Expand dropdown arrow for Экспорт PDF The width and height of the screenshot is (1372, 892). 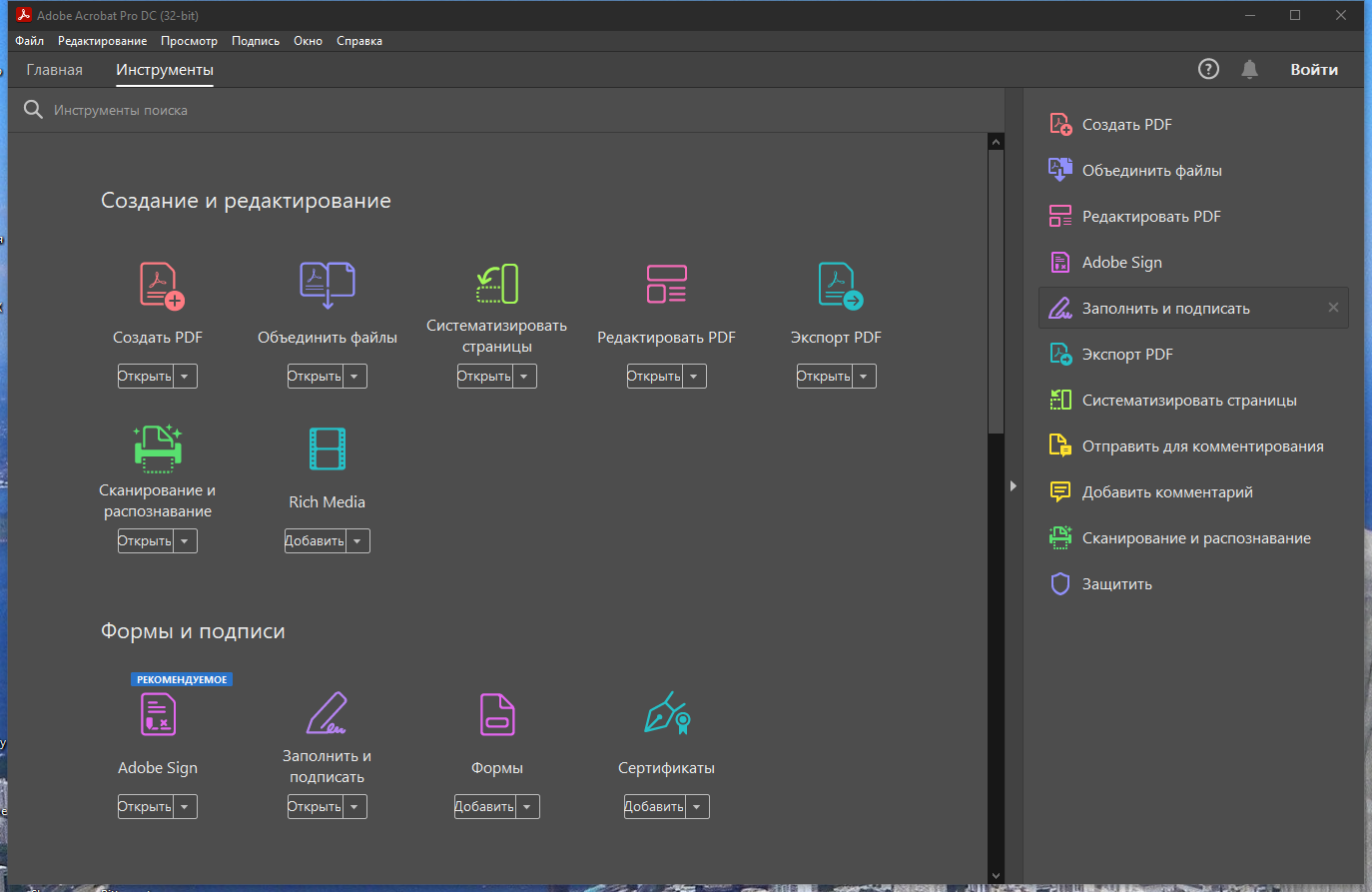[865, 377]
